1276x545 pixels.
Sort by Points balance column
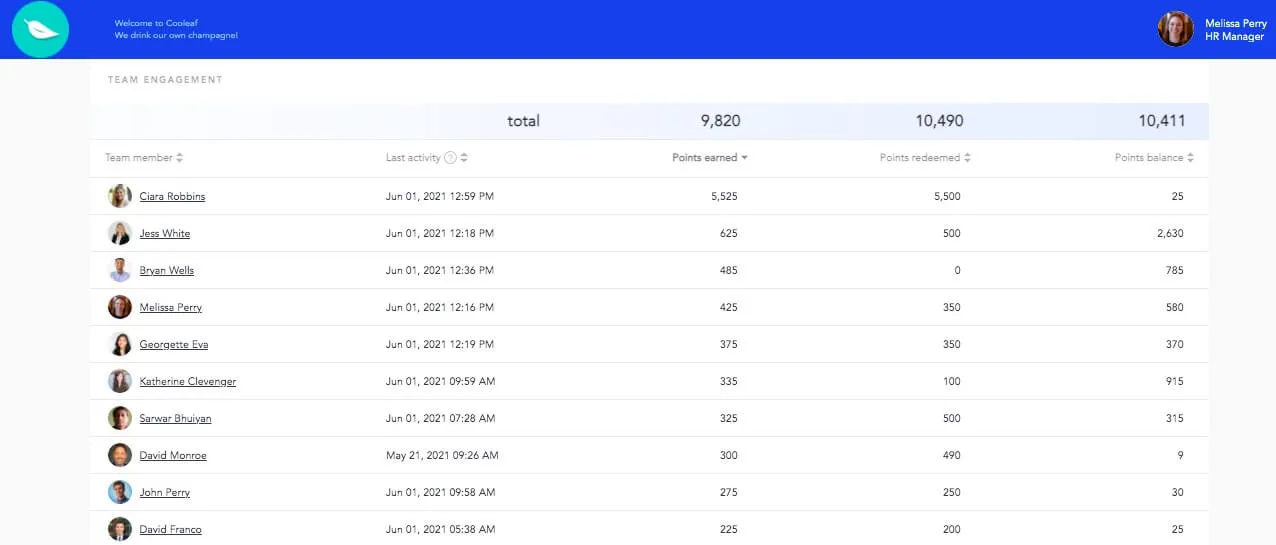1154,158
